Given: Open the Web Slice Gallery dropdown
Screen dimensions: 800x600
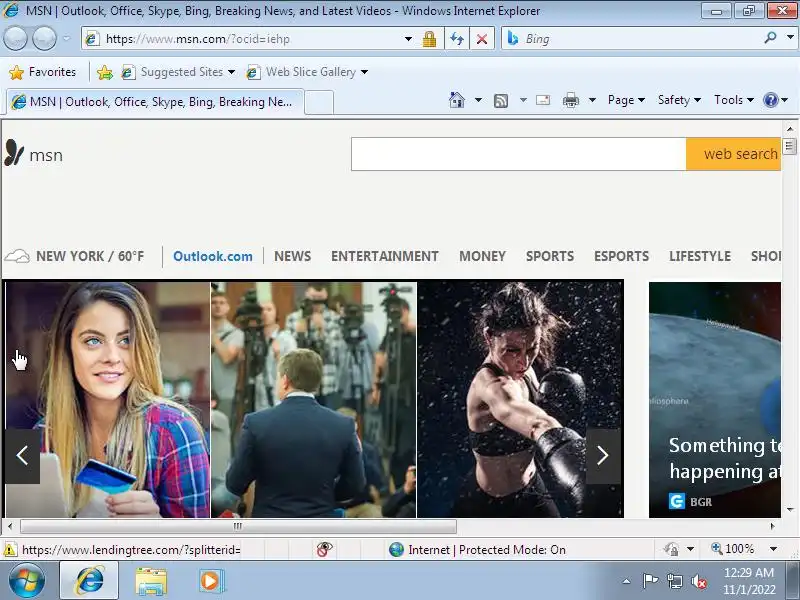Looking at the screenshot, I should click(307, 72).
